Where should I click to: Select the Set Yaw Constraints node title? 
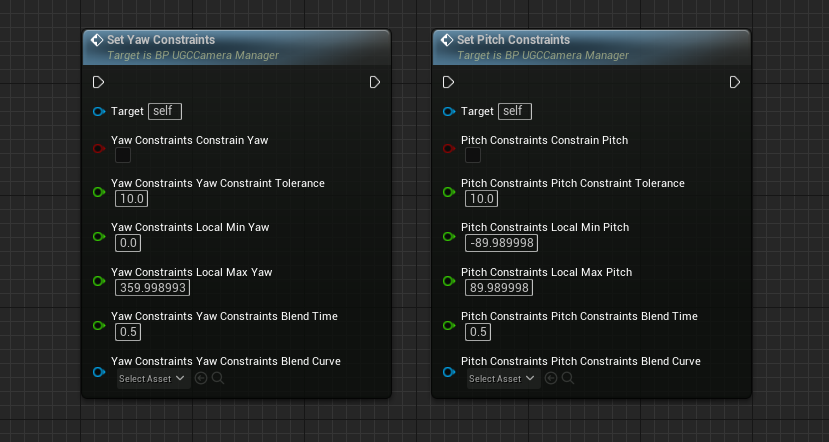tap(161, 40)
